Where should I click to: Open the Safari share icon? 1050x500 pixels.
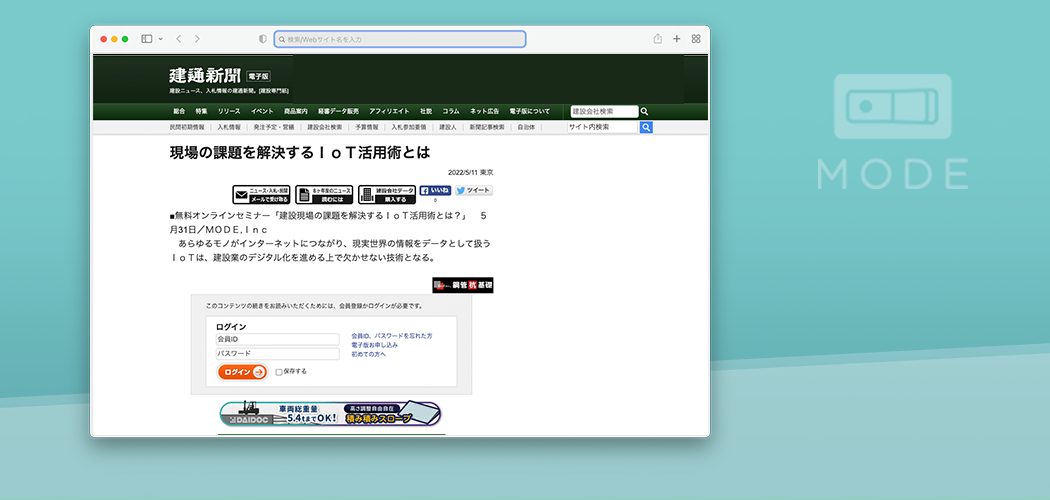658,39
